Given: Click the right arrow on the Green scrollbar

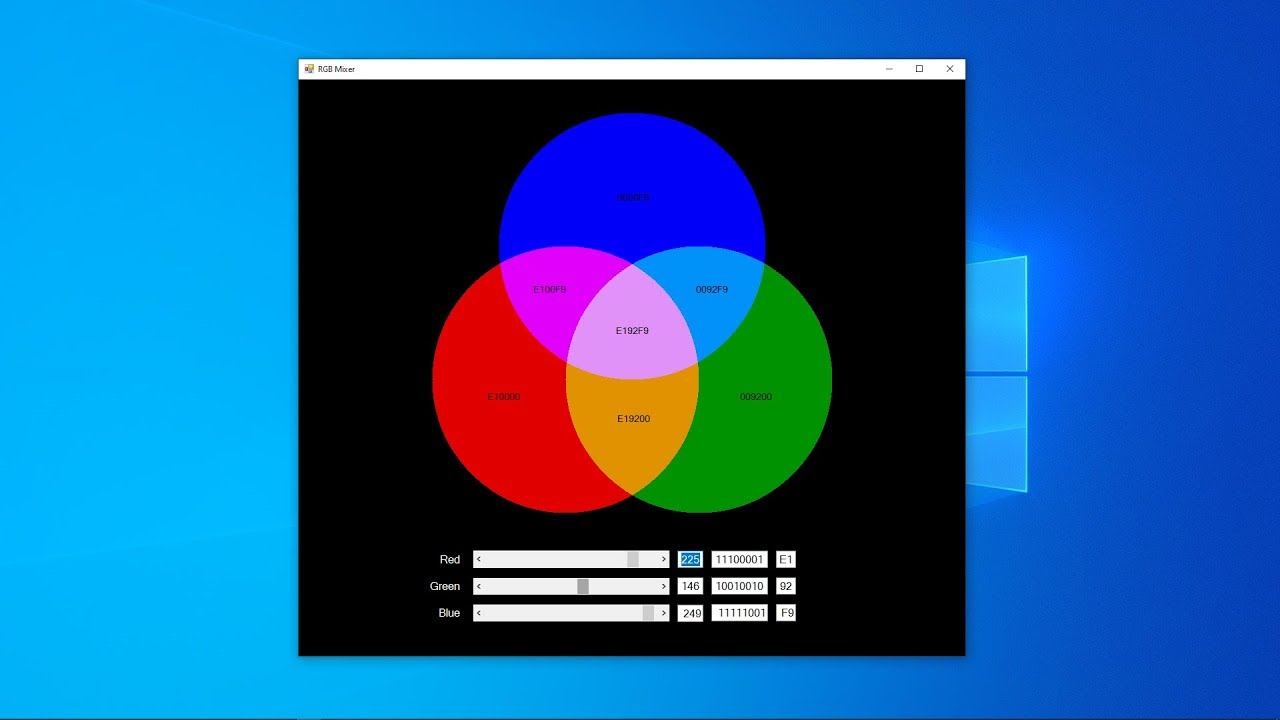Looking at the screenshot, I should (663, 586).
